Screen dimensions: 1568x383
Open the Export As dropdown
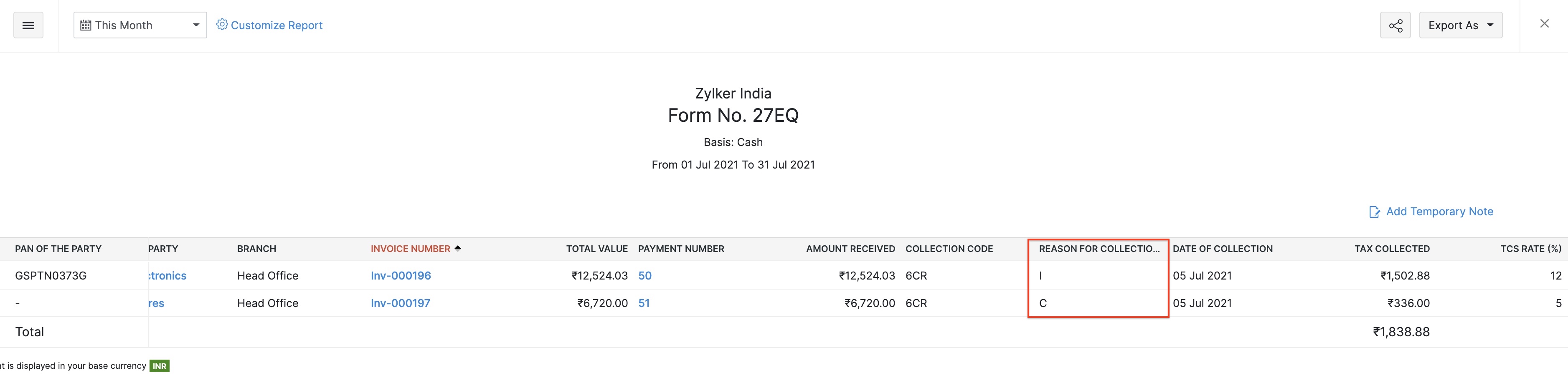tap(1460, 25)
